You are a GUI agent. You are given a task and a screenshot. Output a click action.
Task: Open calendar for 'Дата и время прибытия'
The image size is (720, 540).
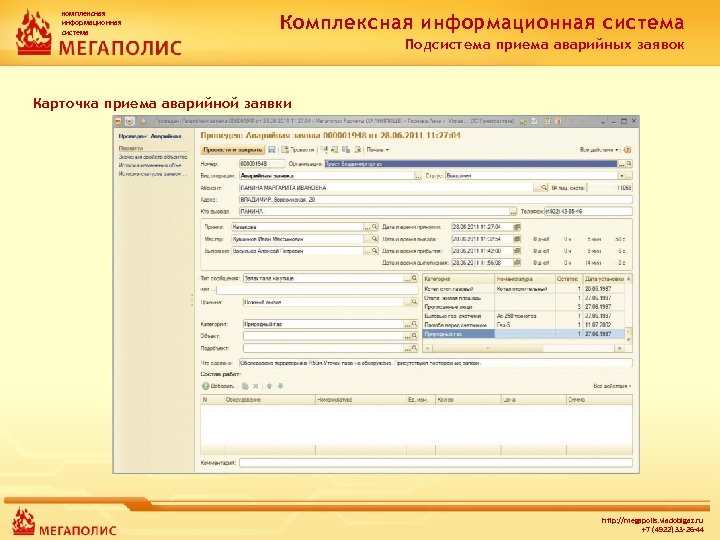point(517,251)
